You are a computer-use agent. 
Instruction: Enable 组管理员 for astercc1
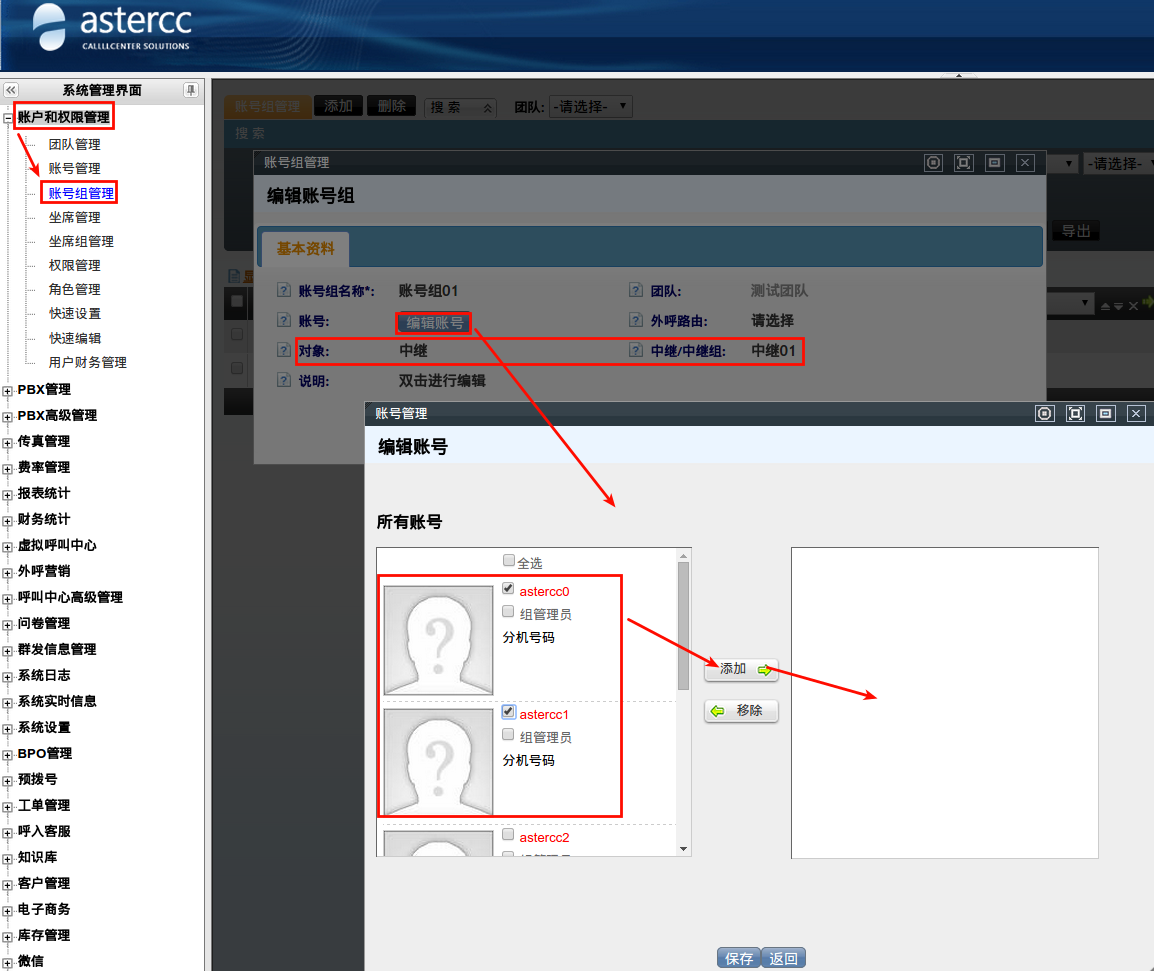[x=508, y=735]
